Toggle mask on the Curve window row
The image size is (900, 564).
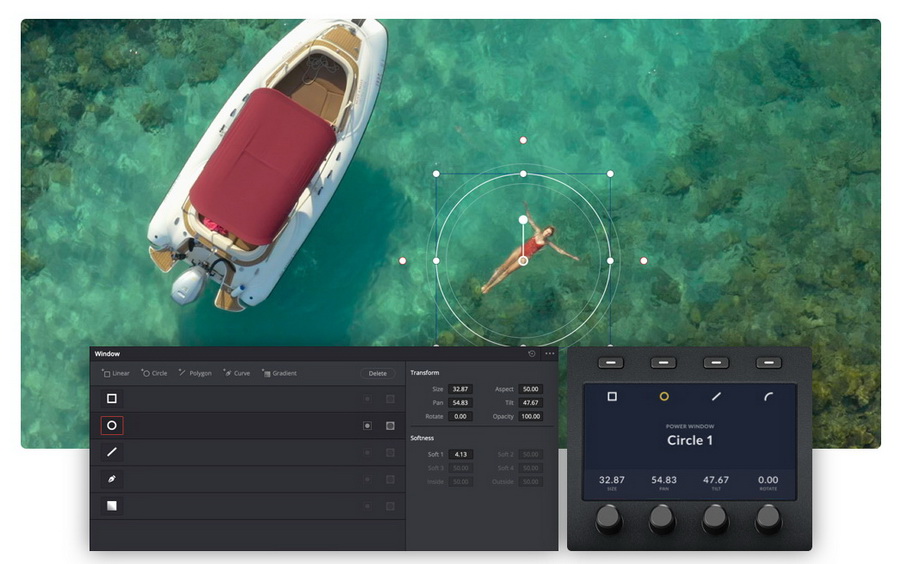(390, 479)
